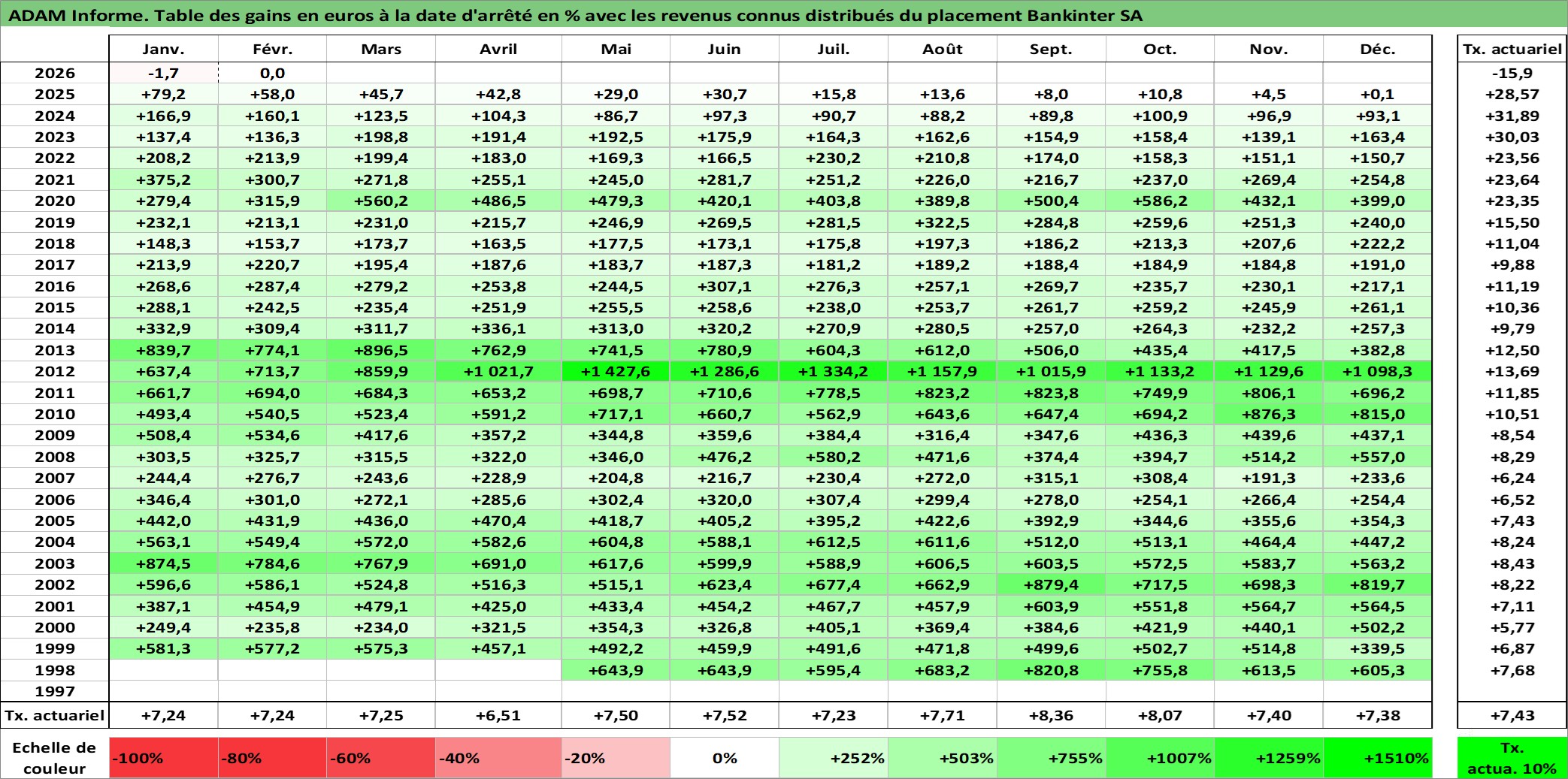Click the -80% color scale swatch

(272, 758)
